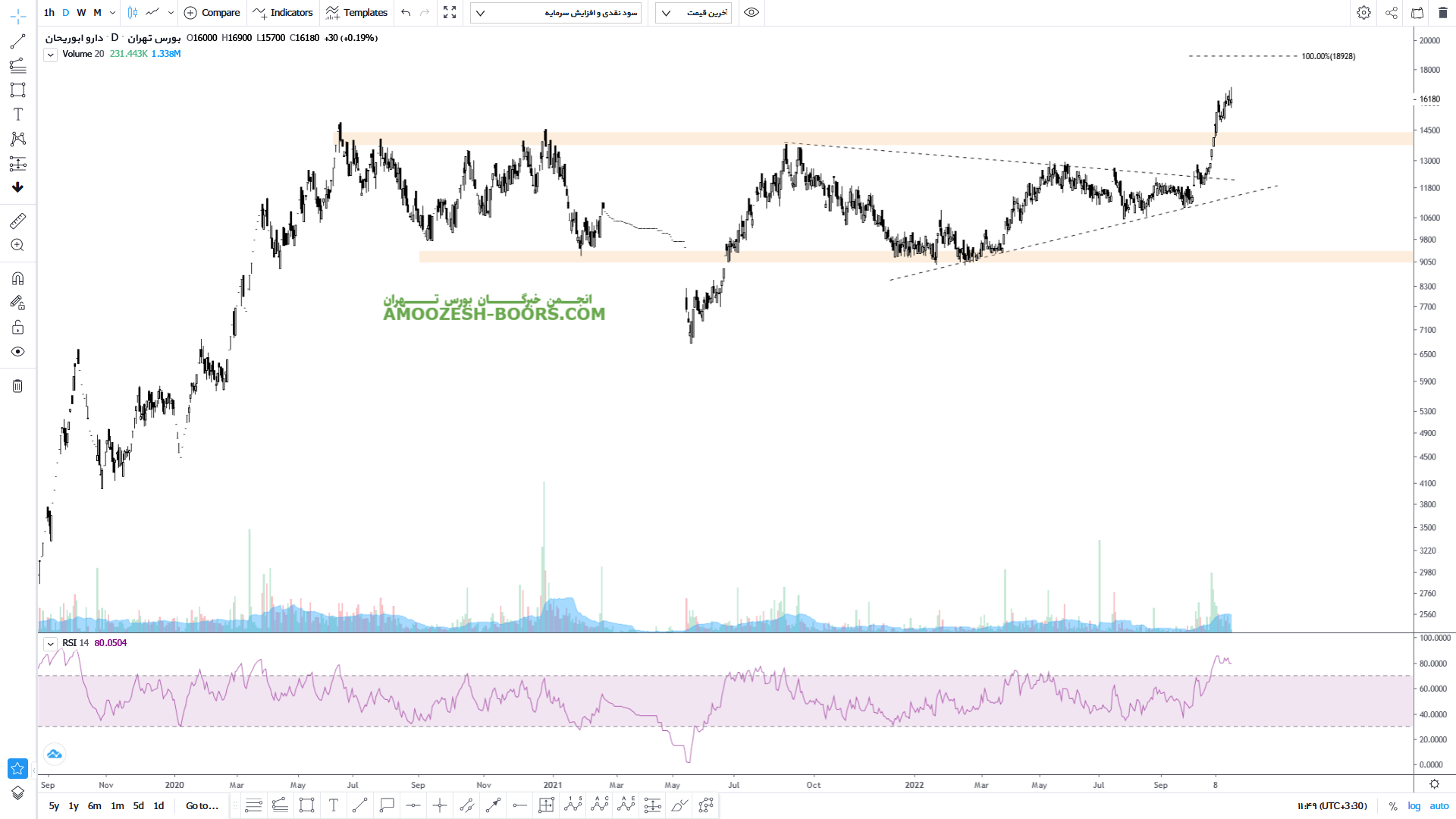This screenshot has width=1456, height=819.
Task: Select the ruler measure tool
Action: (x=17, y=221)
